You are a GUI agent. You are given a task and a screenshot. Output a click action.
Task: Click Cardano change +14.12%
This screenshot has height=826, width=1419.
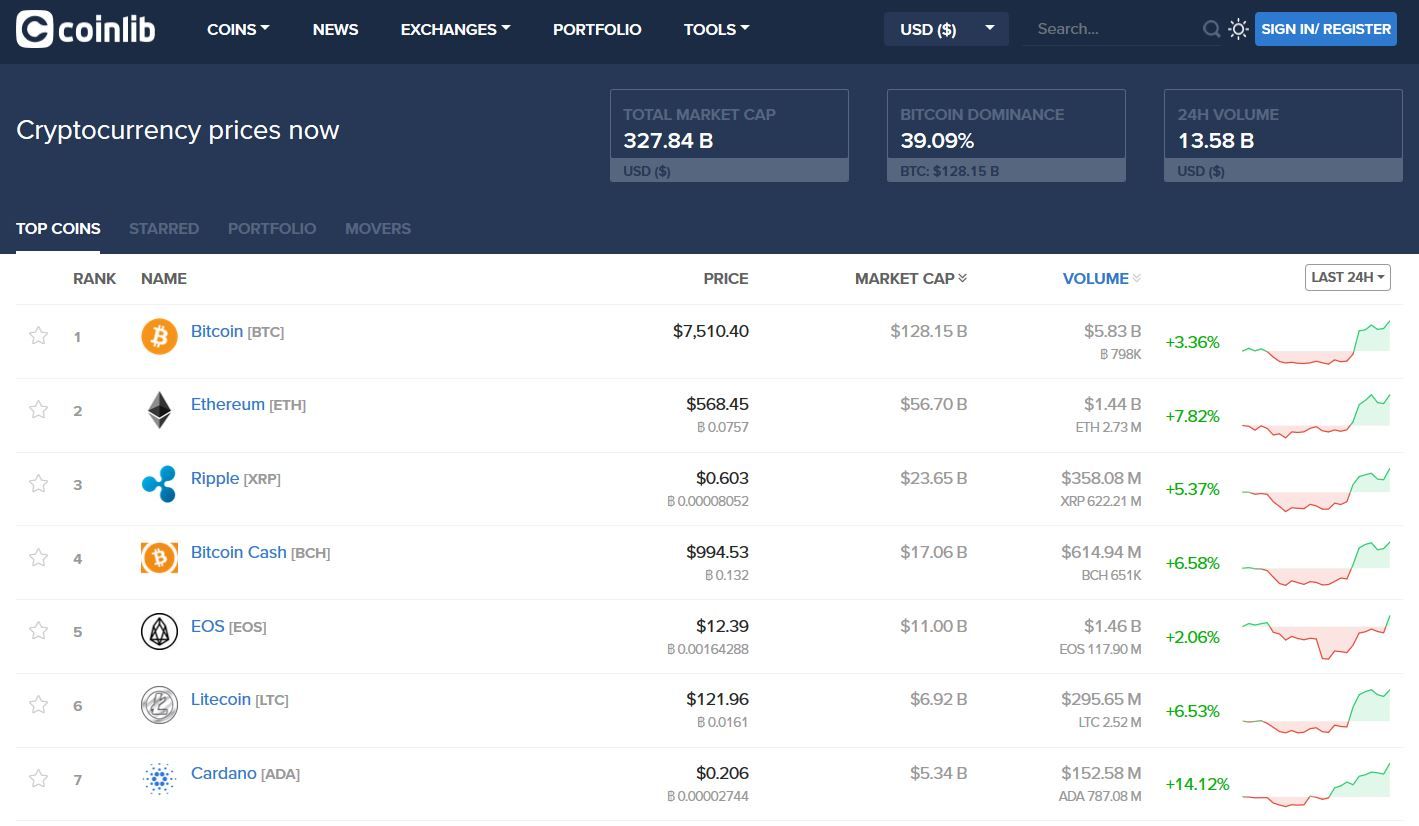tap(1197, 784)
